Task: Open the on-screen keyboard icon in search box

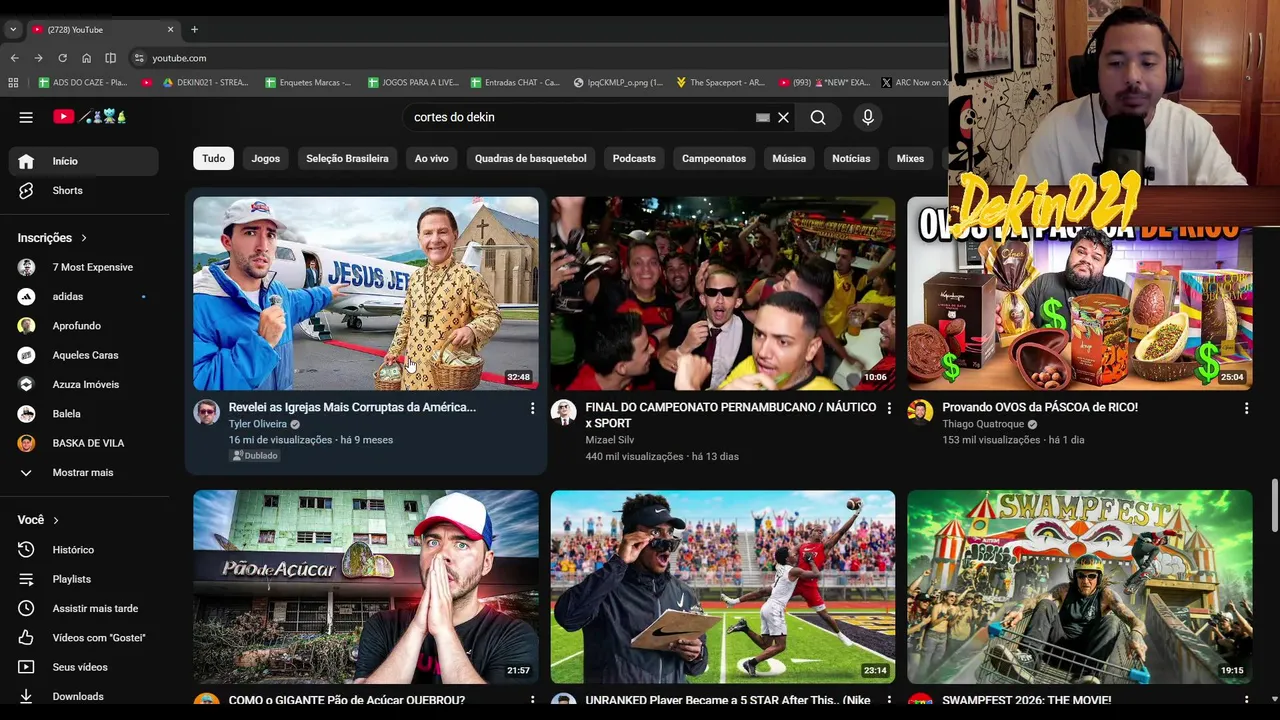Action: point(763,117)
